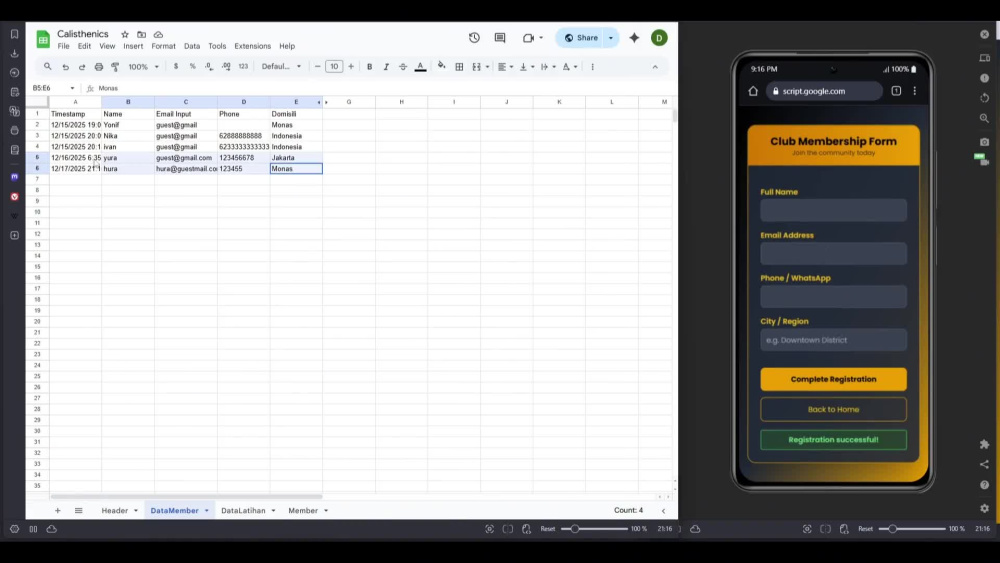Print the spreadsheet
1000x563 pixels.
coord(99,66)
